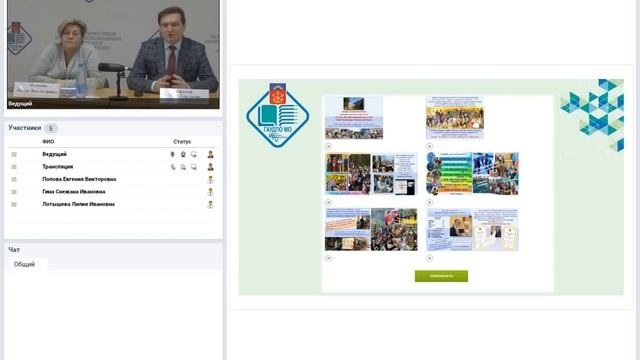640x360 pixels.
Task: Click screen-share icon in Трансляция row
Action: click(193, 167)
